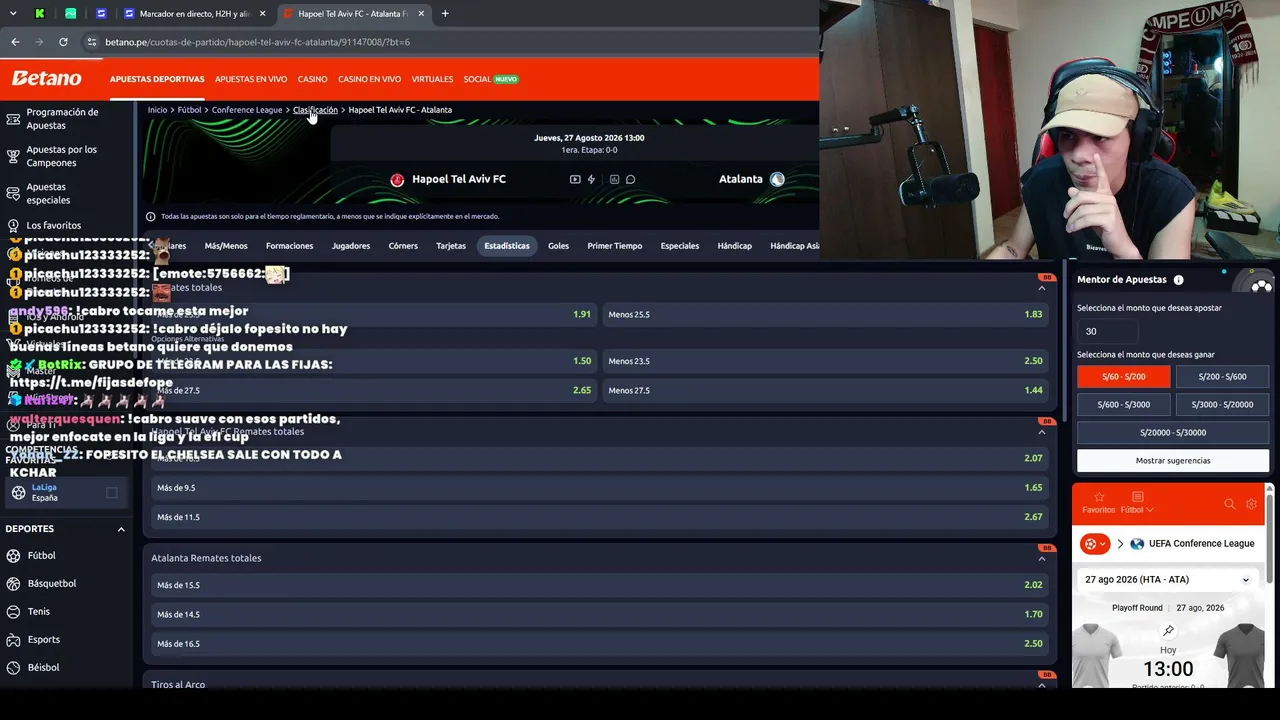Select the S/200 - S/600 win range
Viewport: 1280px width, 720px height.
1222,376
